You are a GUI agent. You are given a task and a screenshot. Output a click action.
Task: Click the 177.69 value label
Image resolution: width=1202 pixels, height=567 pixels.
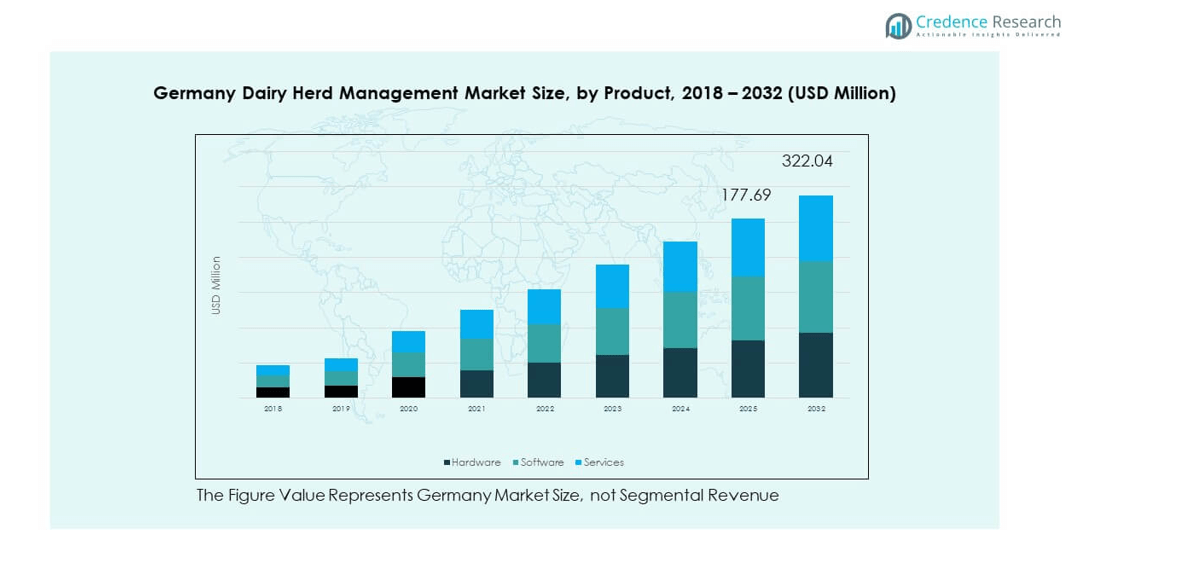(x=746, y=195)
